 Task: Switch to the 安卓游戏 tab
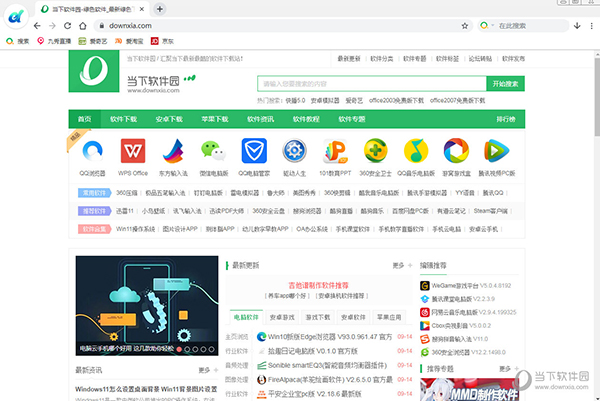click(x=282, y=317)
